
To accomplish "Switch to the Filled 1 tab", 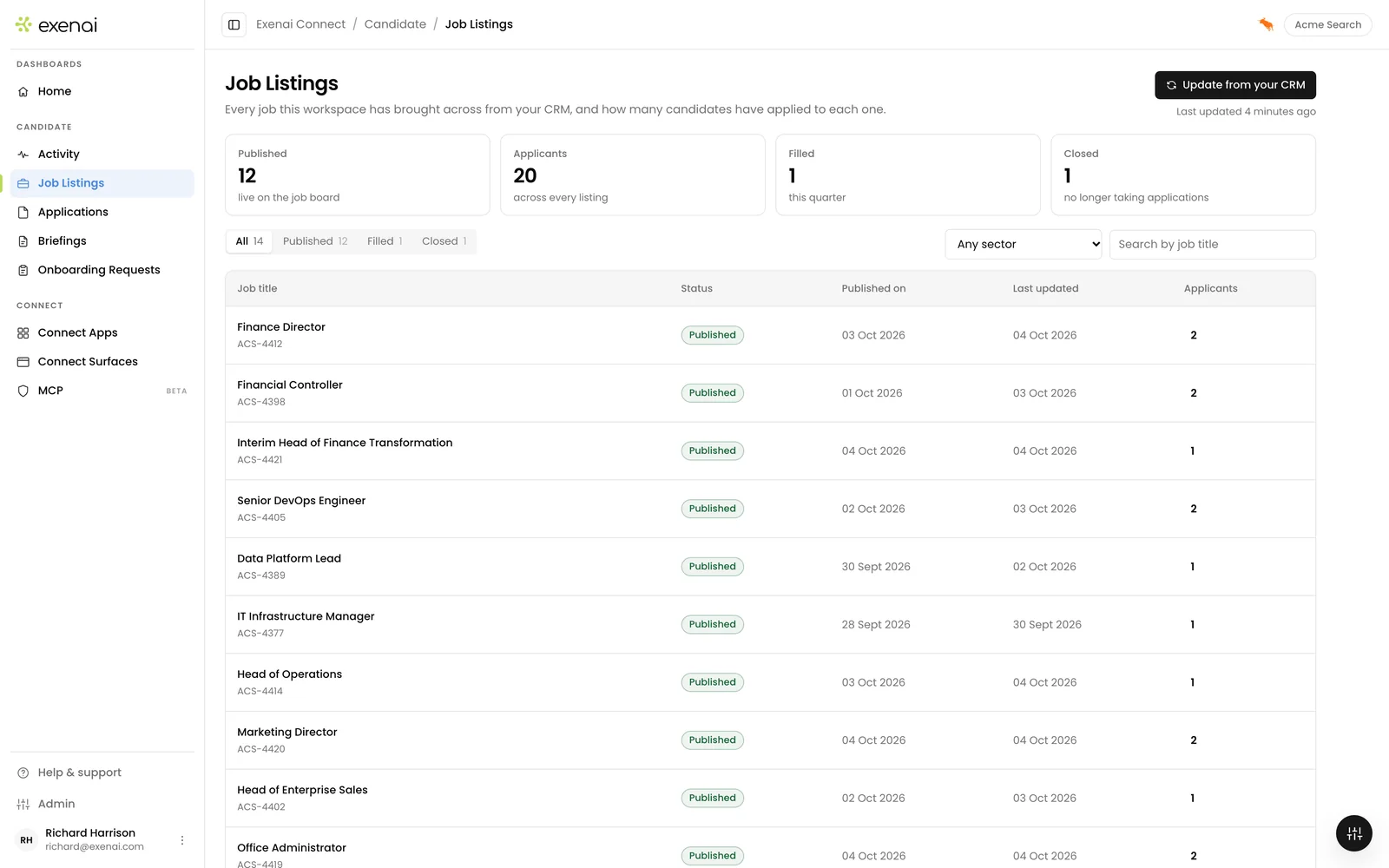I will (x=385, y=241).
